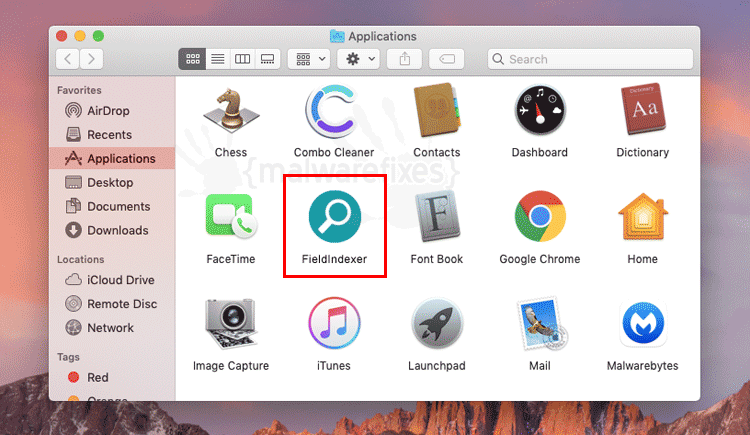Select the Red tag

tap(112, 378)
